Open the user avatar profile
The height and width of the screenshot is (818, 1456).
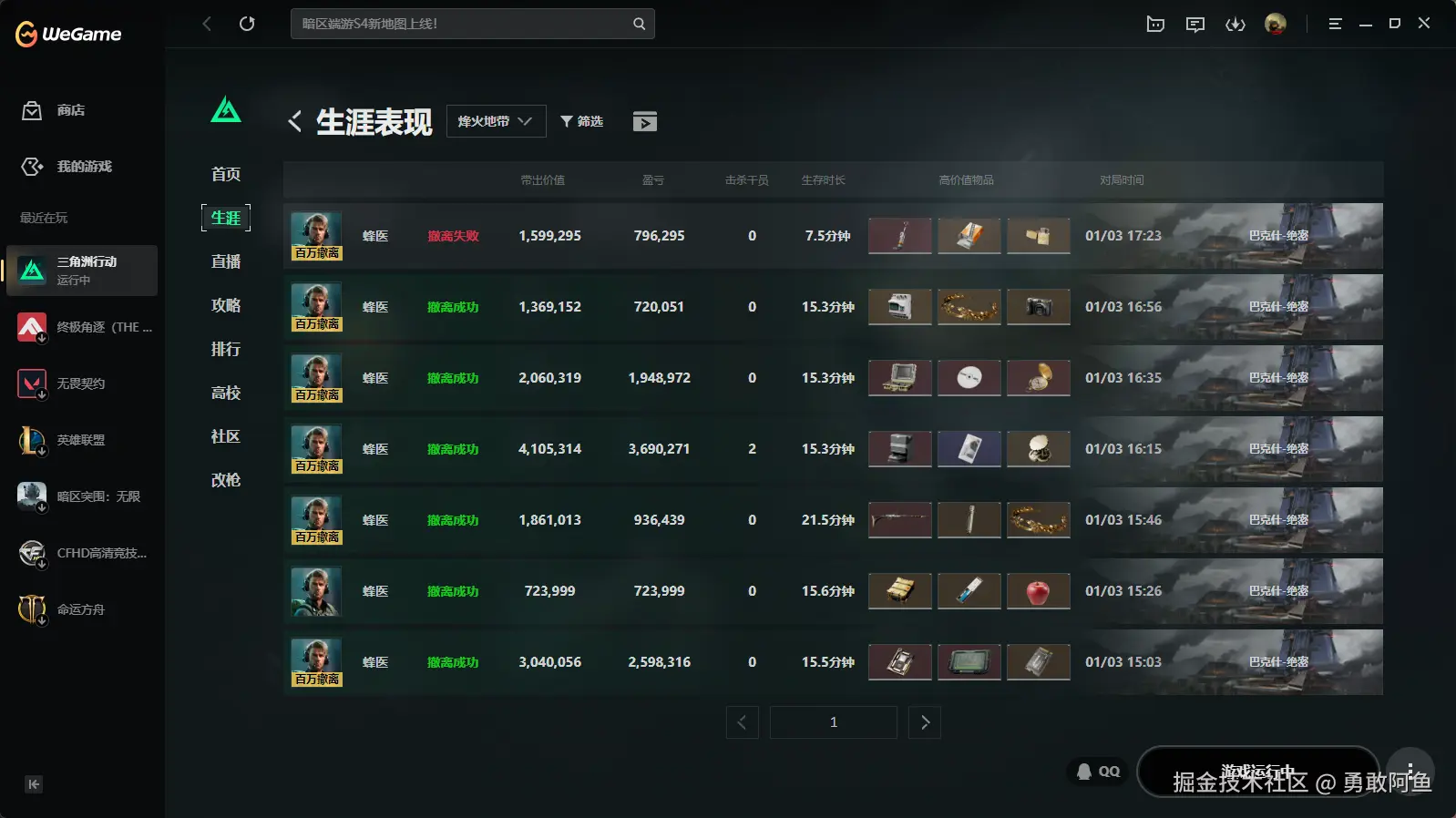[1275, 24]
